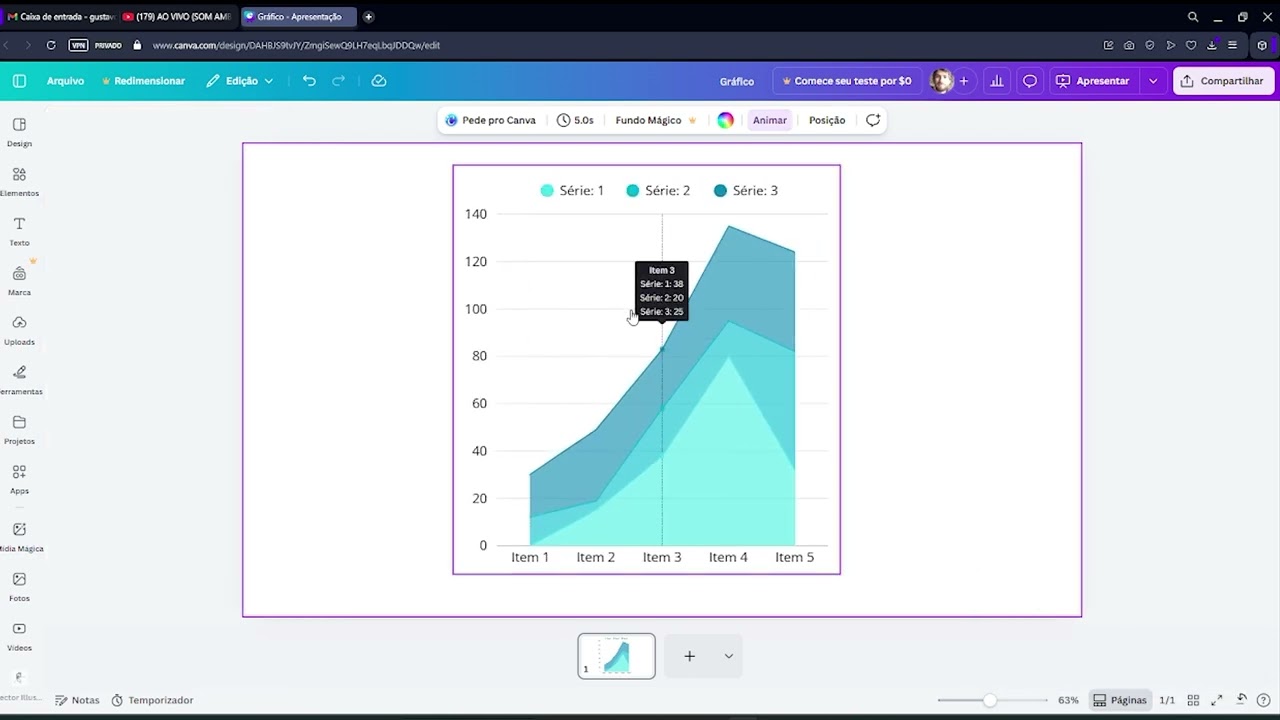The height and width of the screenshot is (720, 1280).
Task: Open the Texto panel
Action: coord(19,231)
